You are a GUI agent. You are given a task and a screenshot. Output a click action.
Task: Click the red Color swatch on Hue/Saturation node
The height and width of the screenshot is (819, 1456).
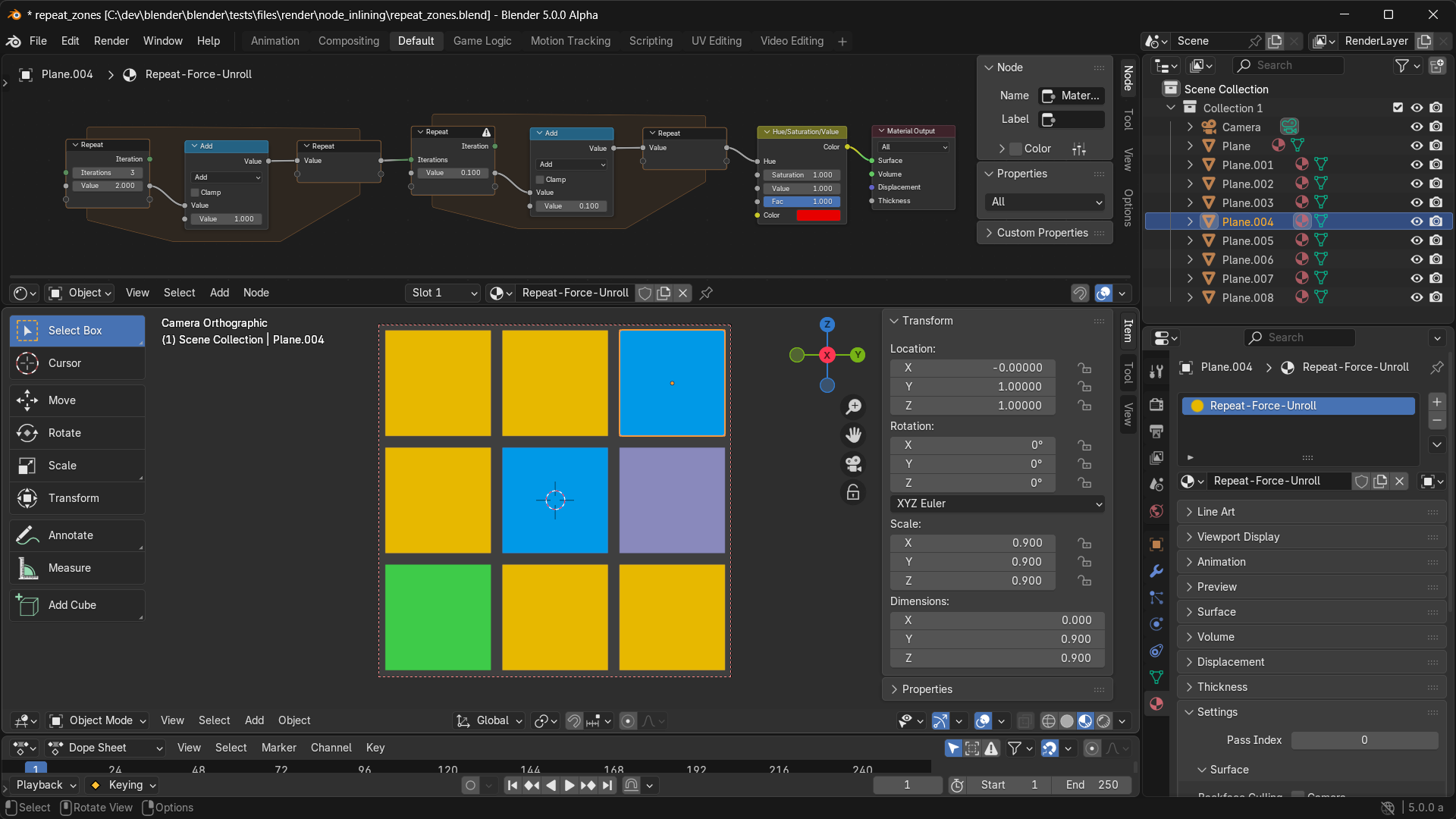click(x=818, y=215)
